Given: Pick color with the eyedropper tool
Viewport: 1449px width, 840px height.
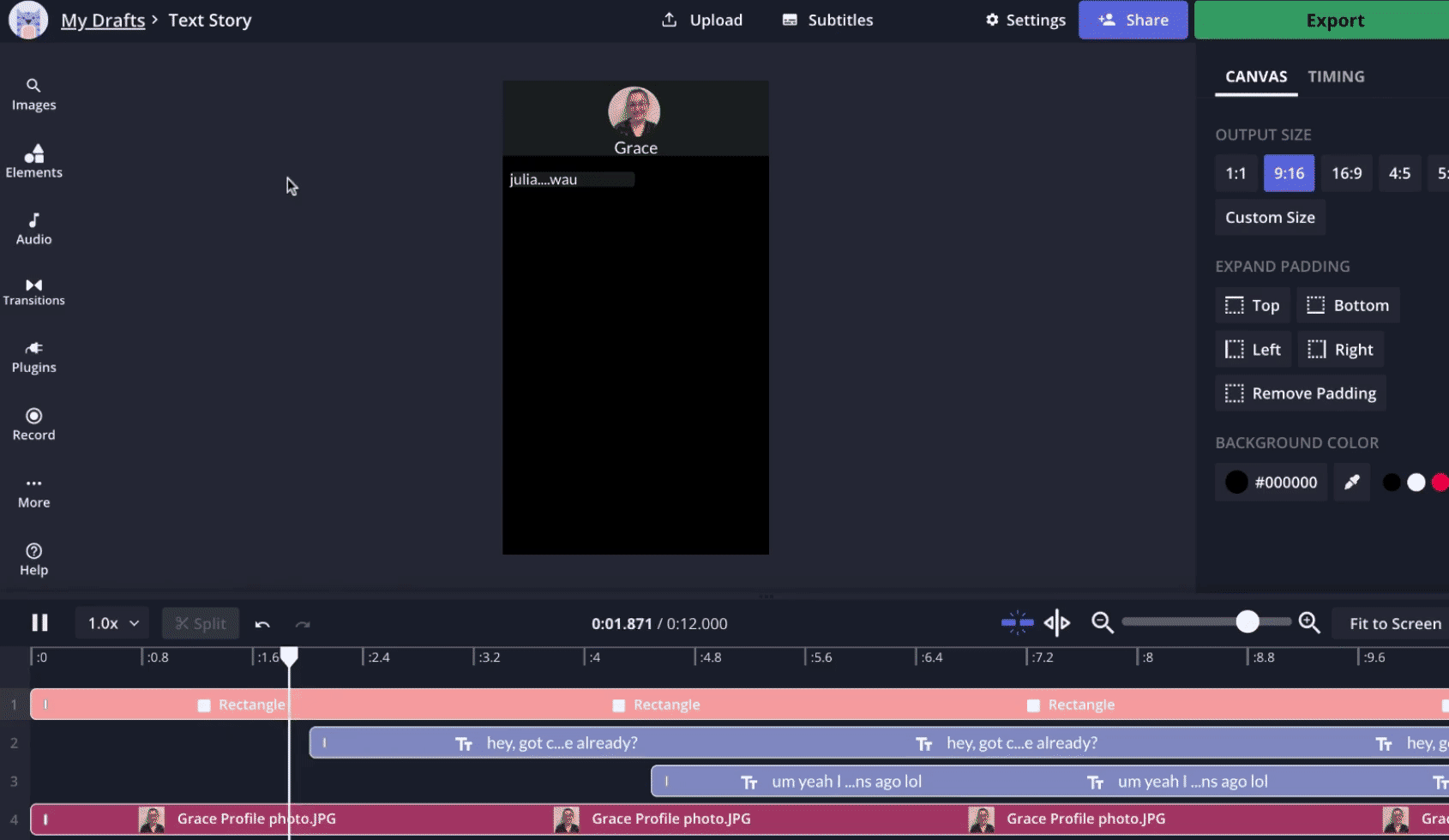Looking at the screenshot, I should click(x=1351, y=482).
